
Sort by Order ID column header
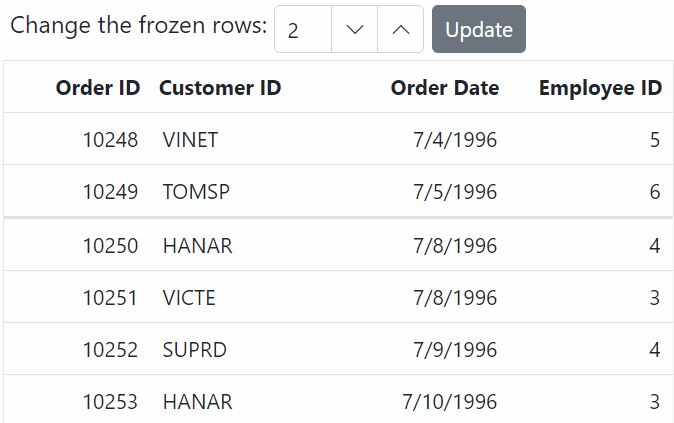point(98,88)
